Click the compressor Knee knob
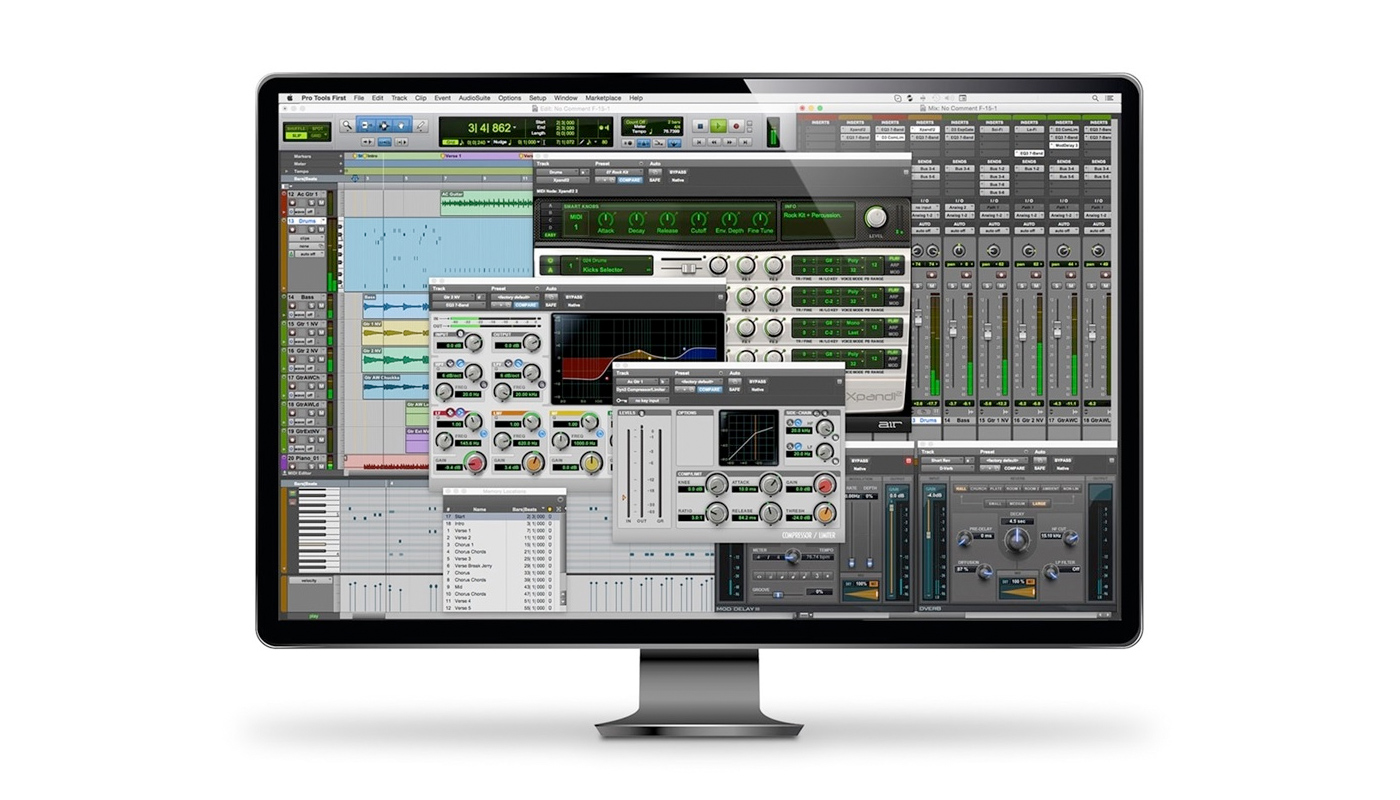The height and width of the screenshot is (800, 1400). [x=717, y=484]
